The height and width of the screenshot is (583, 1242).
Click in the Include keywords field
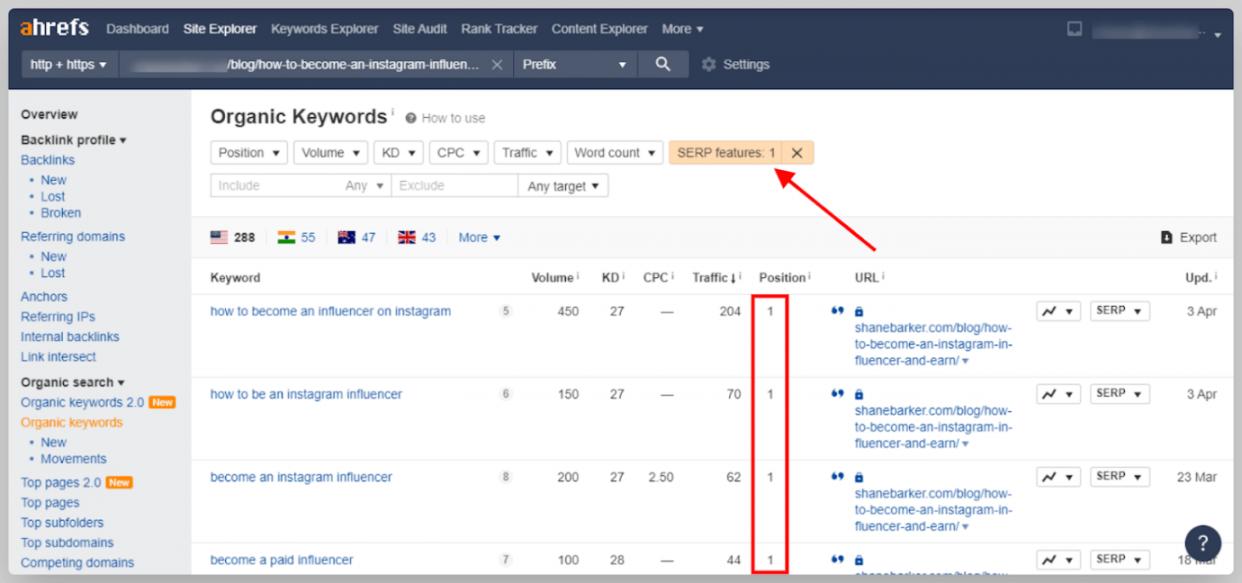pos(273,186)
